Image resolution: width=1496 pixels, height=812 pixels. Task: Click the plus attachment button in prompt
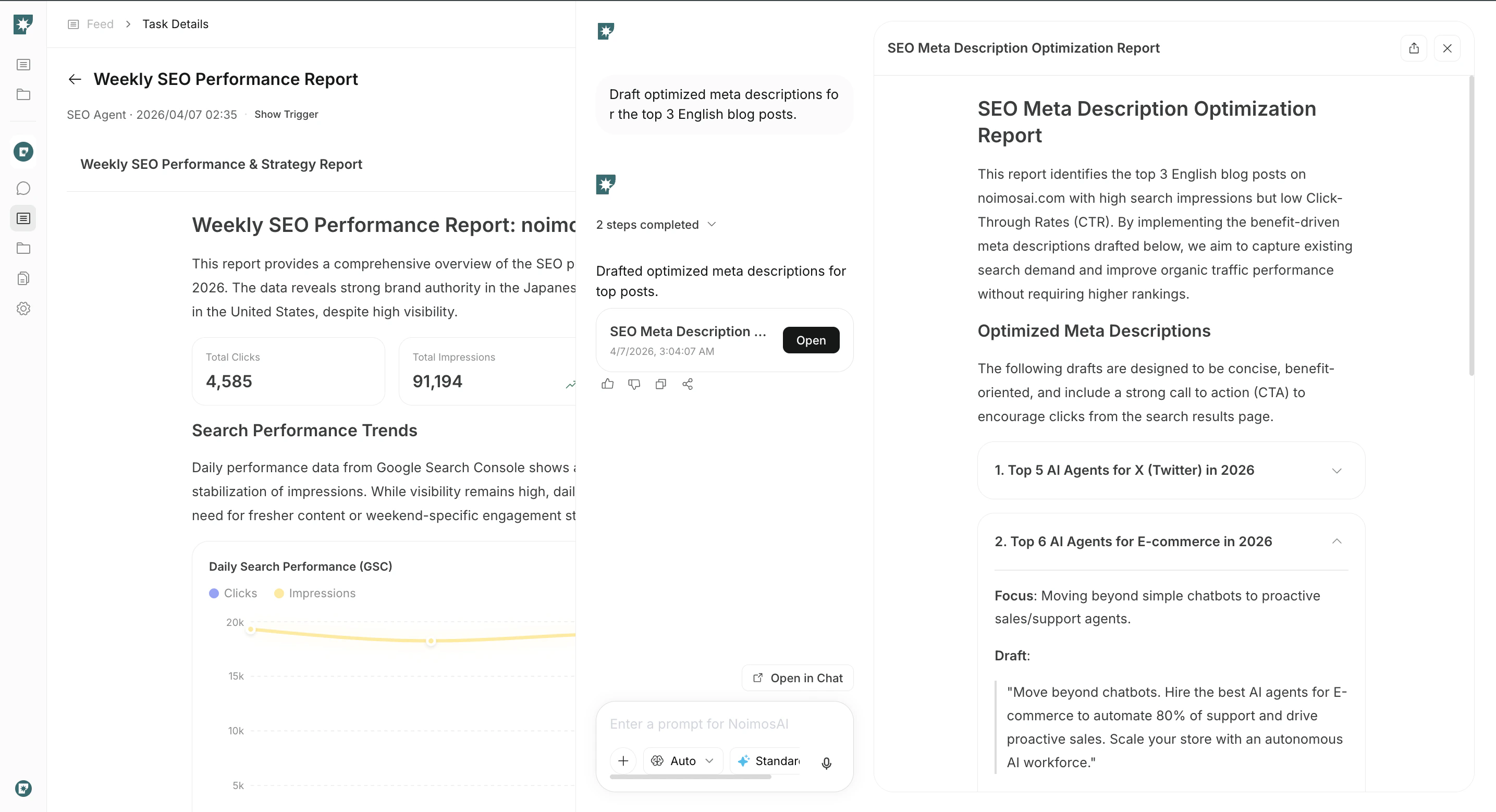tap(623, 761)
